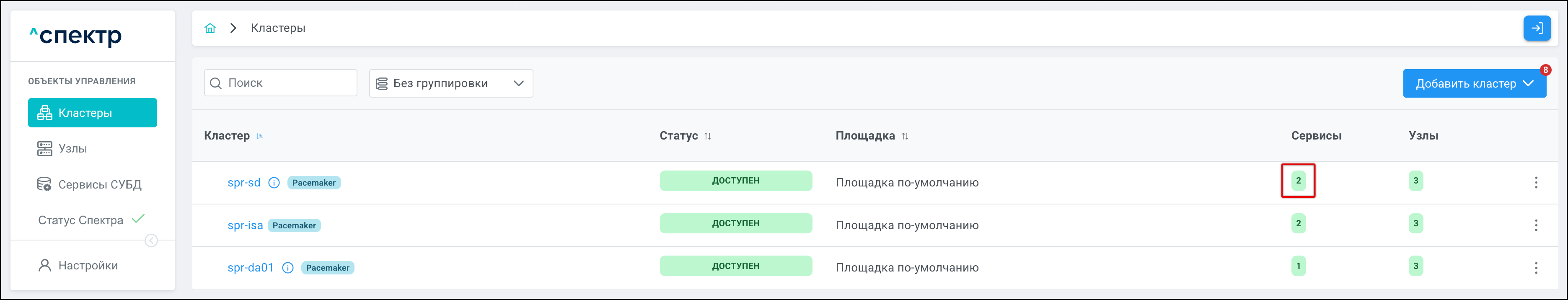Go to Сервисы СУБД section

coord(99,184)
